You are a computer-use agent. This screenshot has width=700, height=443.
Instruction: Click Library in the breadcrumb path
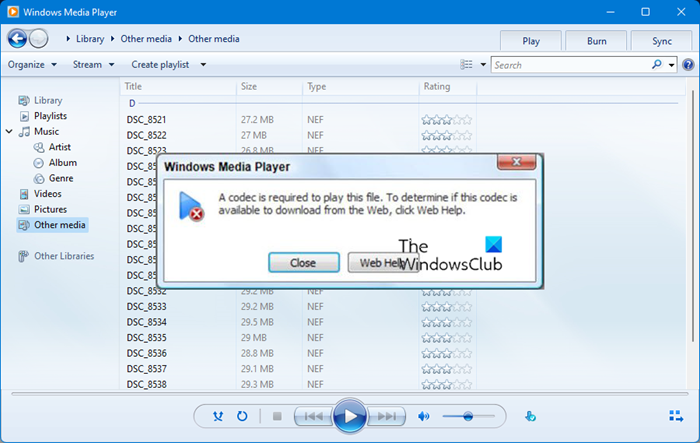[90, 39]
